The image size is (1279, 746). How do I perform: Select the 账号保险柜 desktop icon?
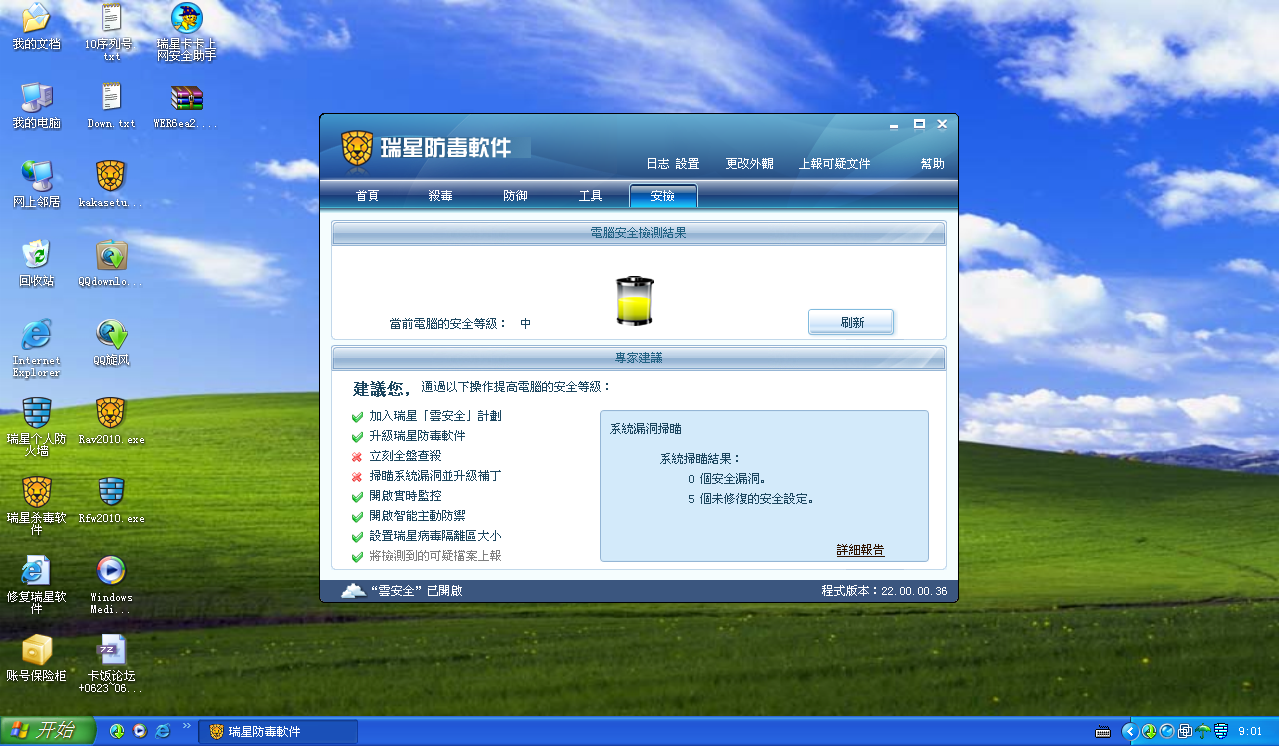pyautogui.click(x=36, y=657)
